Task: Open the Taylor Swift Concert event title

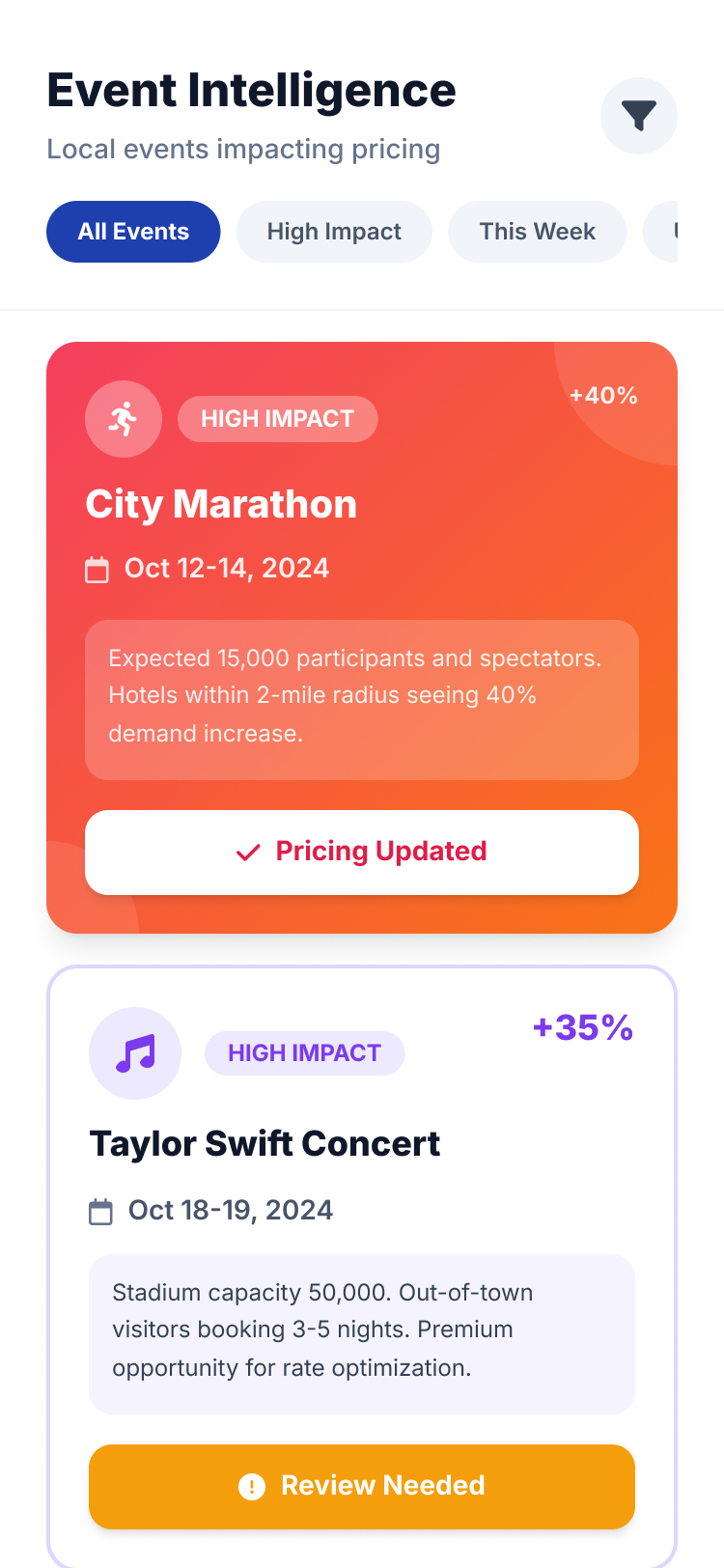Action: coord(265,1144)
